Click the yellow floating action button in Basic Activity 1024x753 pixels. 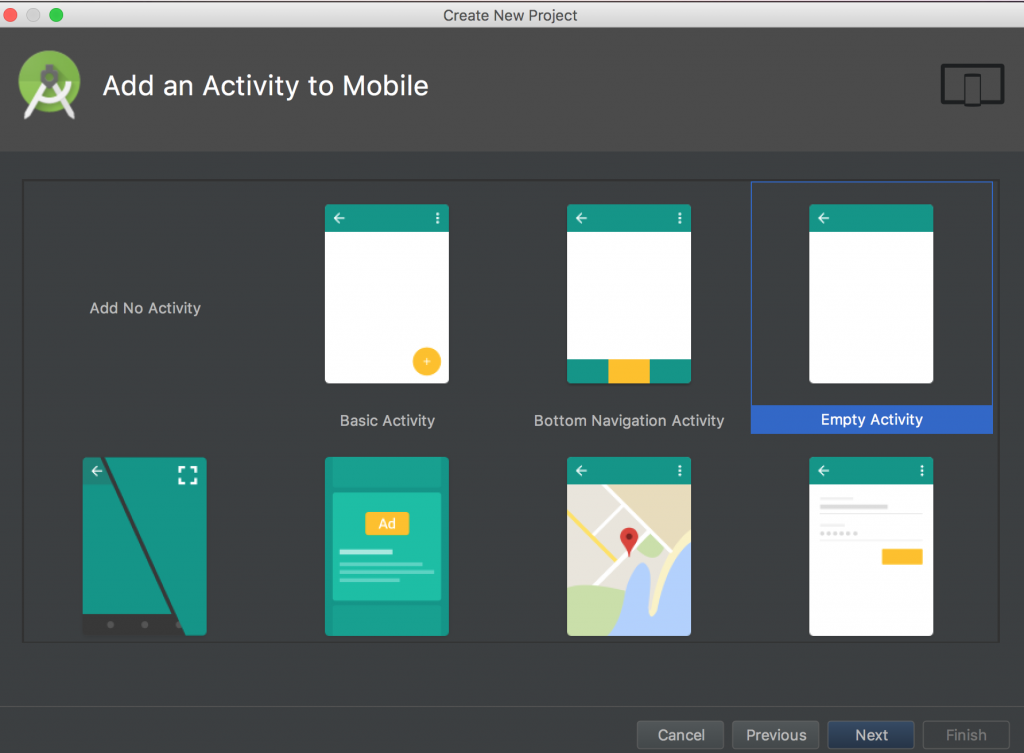click(426, 361)
